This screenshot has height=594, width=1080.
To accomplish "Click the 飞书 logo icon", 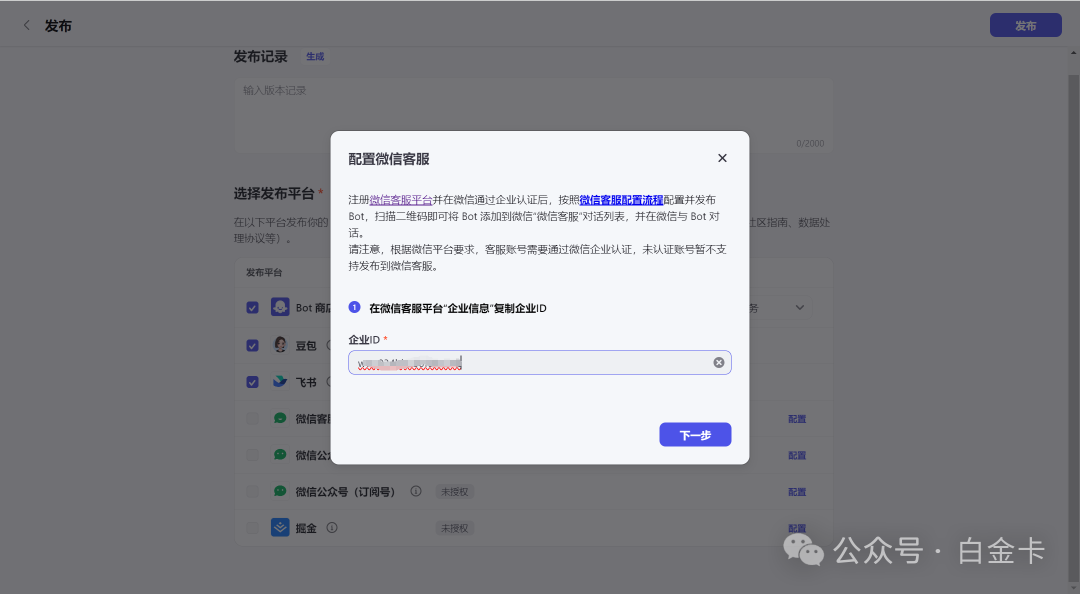I will [x=280, y=381].
